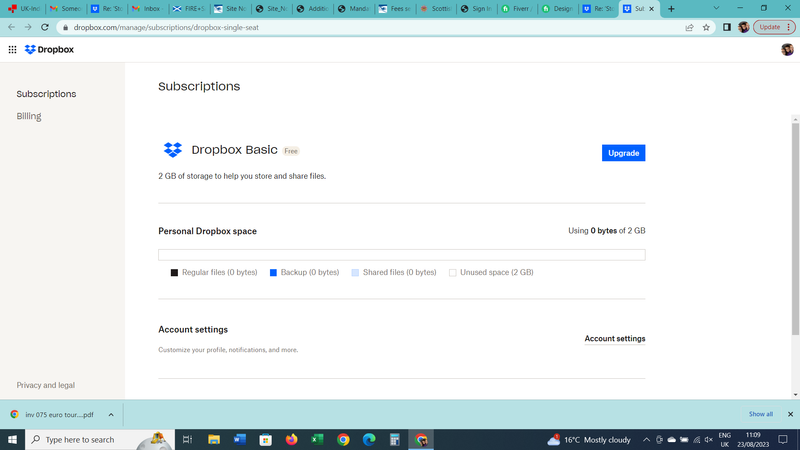Click the 'Unused space (2 GB)' legend label
The height and width of the screenshot is (450, 800).
click(x=496, y=272)
